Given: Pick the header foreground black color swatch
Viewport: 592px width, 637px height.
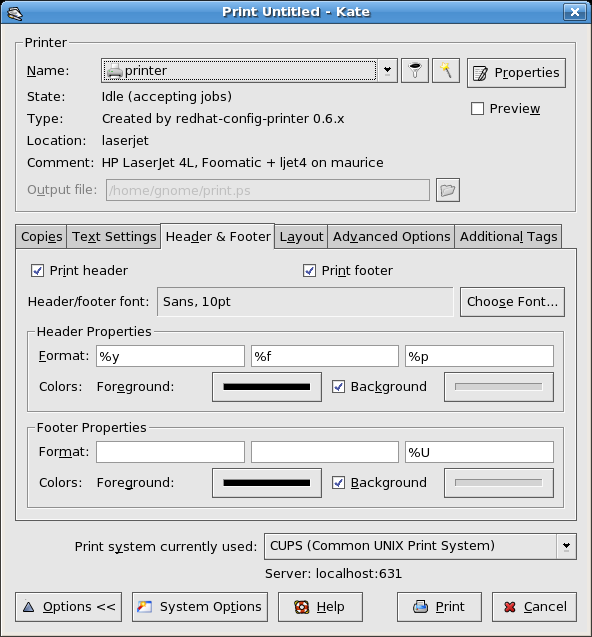Looking at the screenshot, I should (267, 387).
